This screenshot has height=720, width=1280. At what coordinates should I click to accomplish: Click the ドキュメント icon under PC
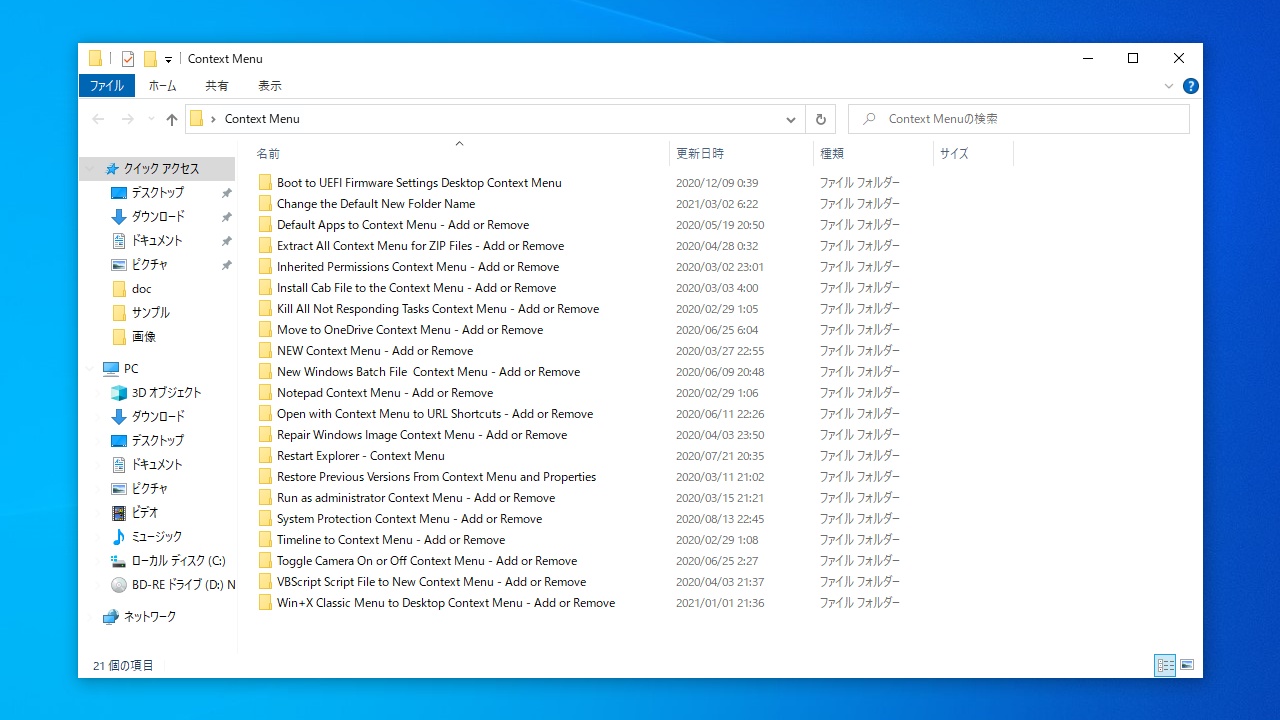(119, 465)
